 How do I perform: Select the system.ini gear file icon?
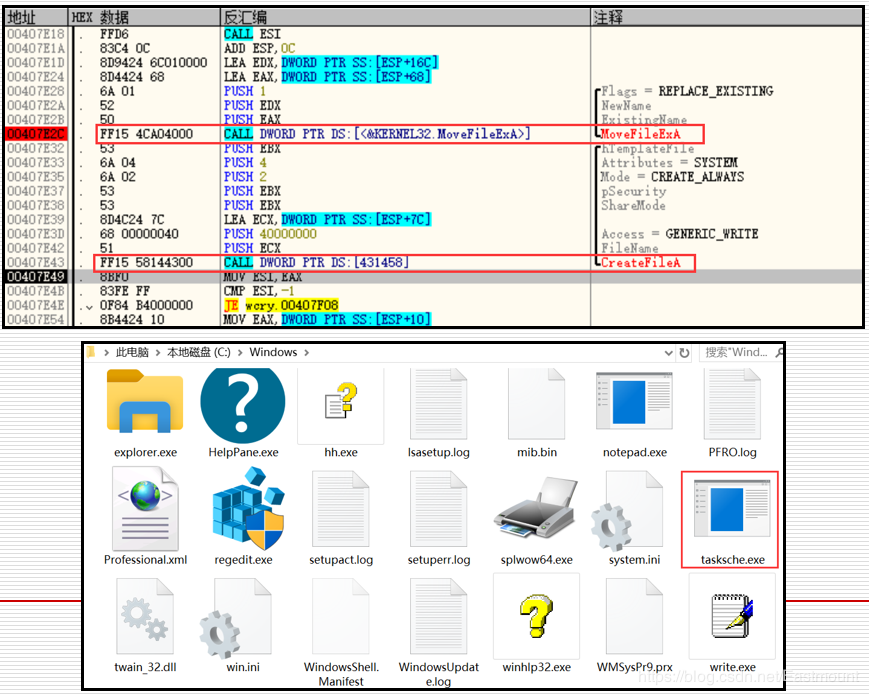627,511
